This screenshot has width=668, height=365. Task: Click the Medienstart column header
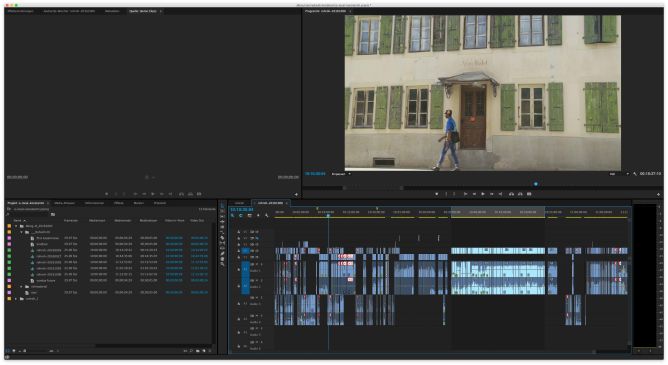click(98, 221)
